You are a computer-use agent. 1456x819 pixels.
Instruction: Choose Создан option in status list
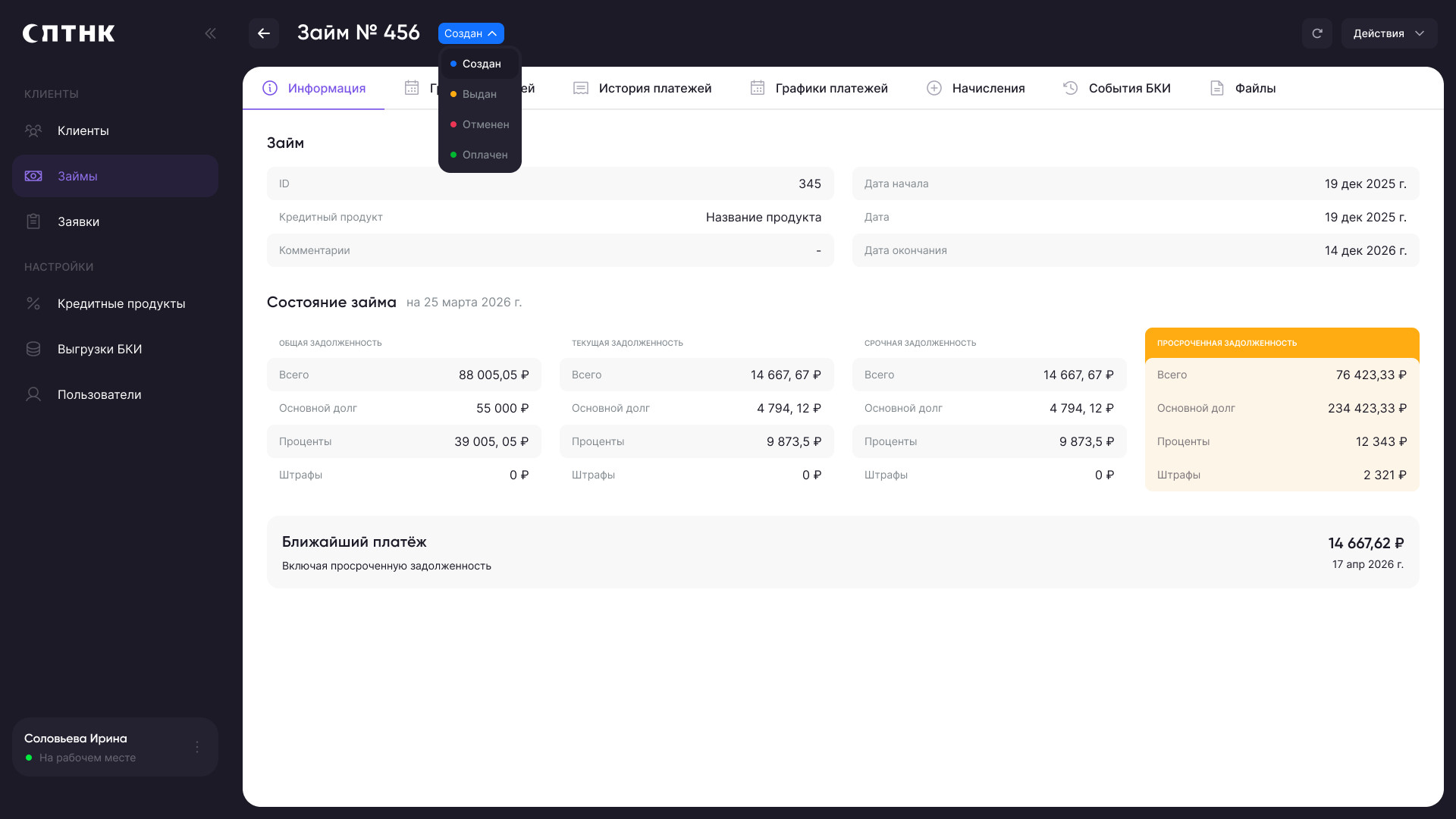[479, 64]
